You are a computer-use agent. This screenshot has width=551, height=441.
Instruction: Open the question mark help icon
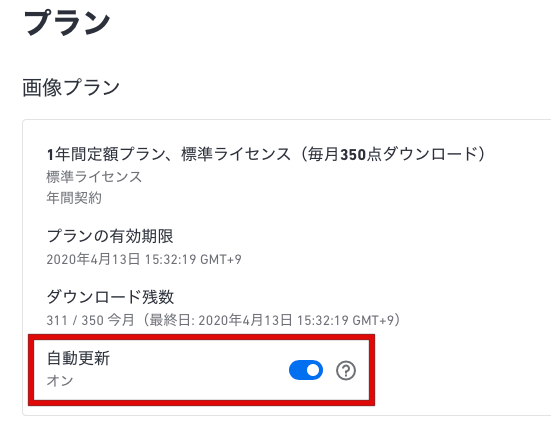point(346,370)
